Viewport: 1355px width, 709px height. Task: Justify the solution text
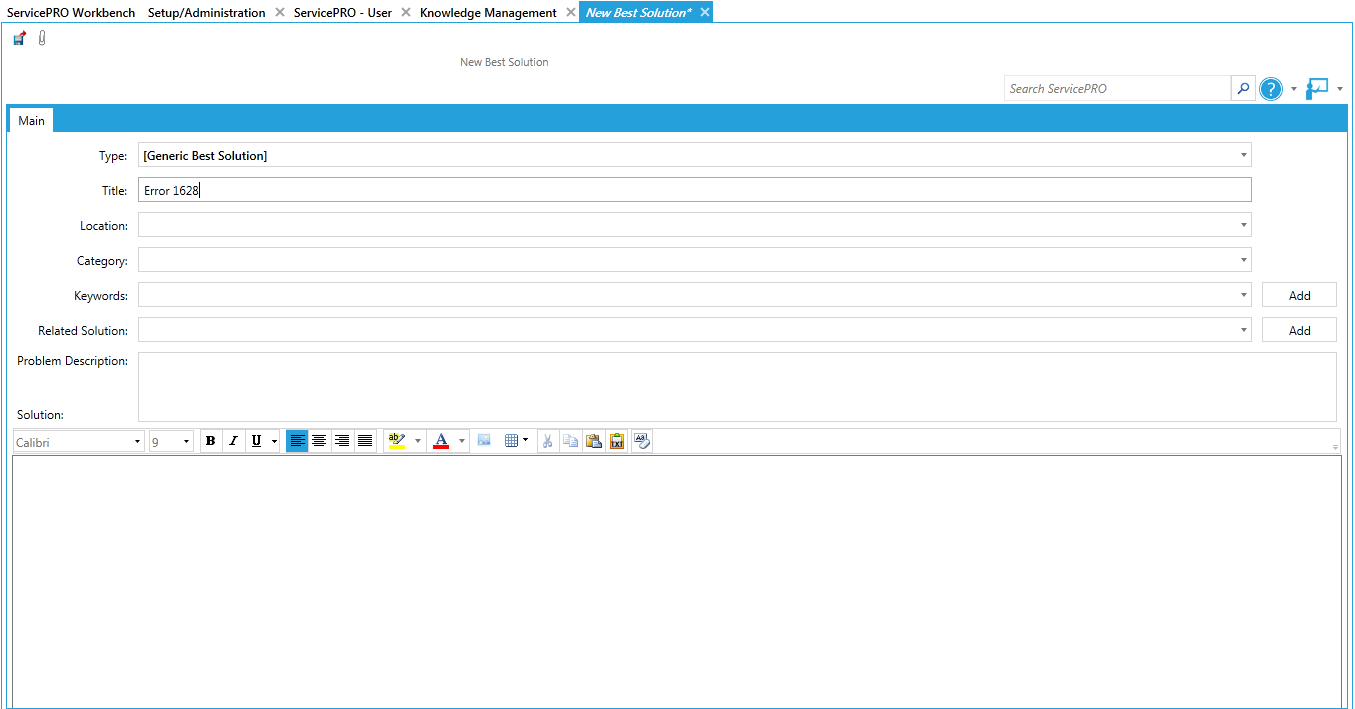click(365, 441)
